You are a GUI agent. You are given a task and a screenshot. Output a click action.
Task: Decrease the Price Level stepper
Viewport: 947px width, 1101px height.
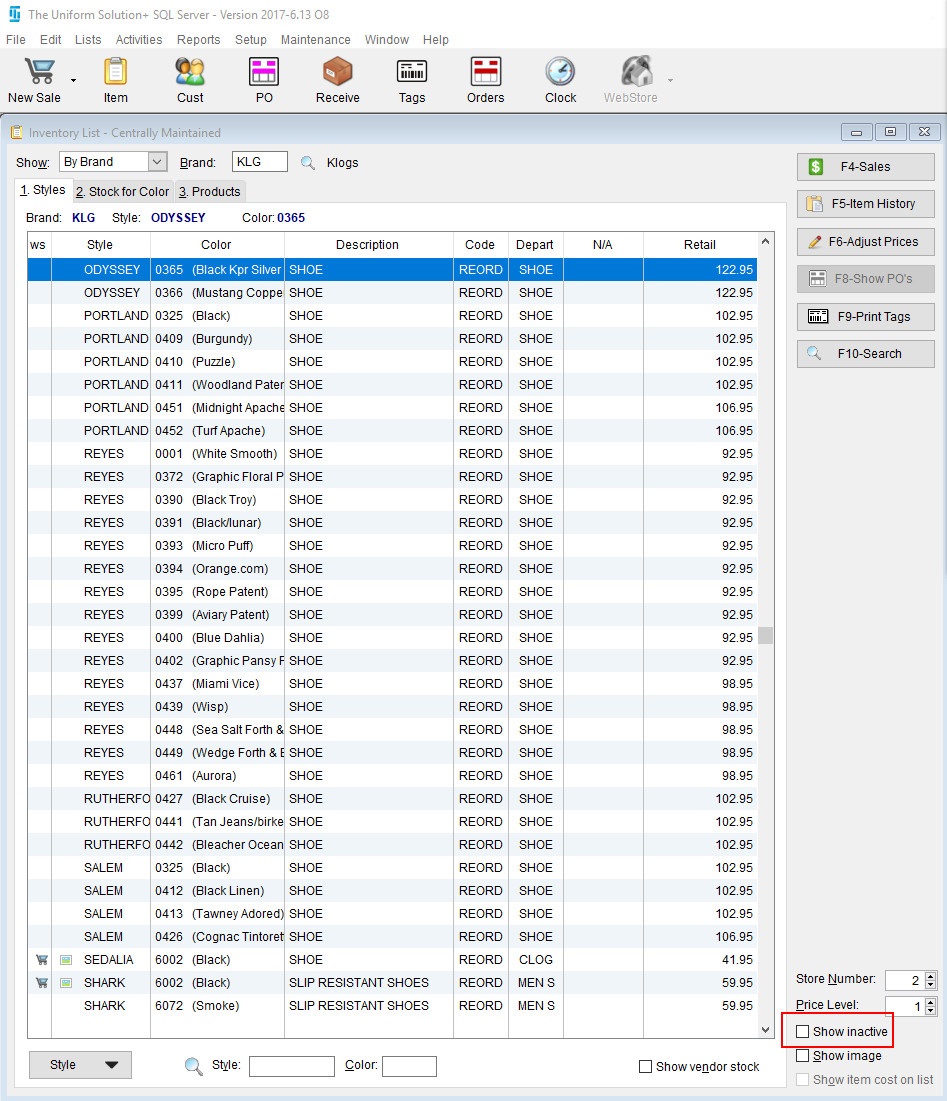[x=930, y=1010]
